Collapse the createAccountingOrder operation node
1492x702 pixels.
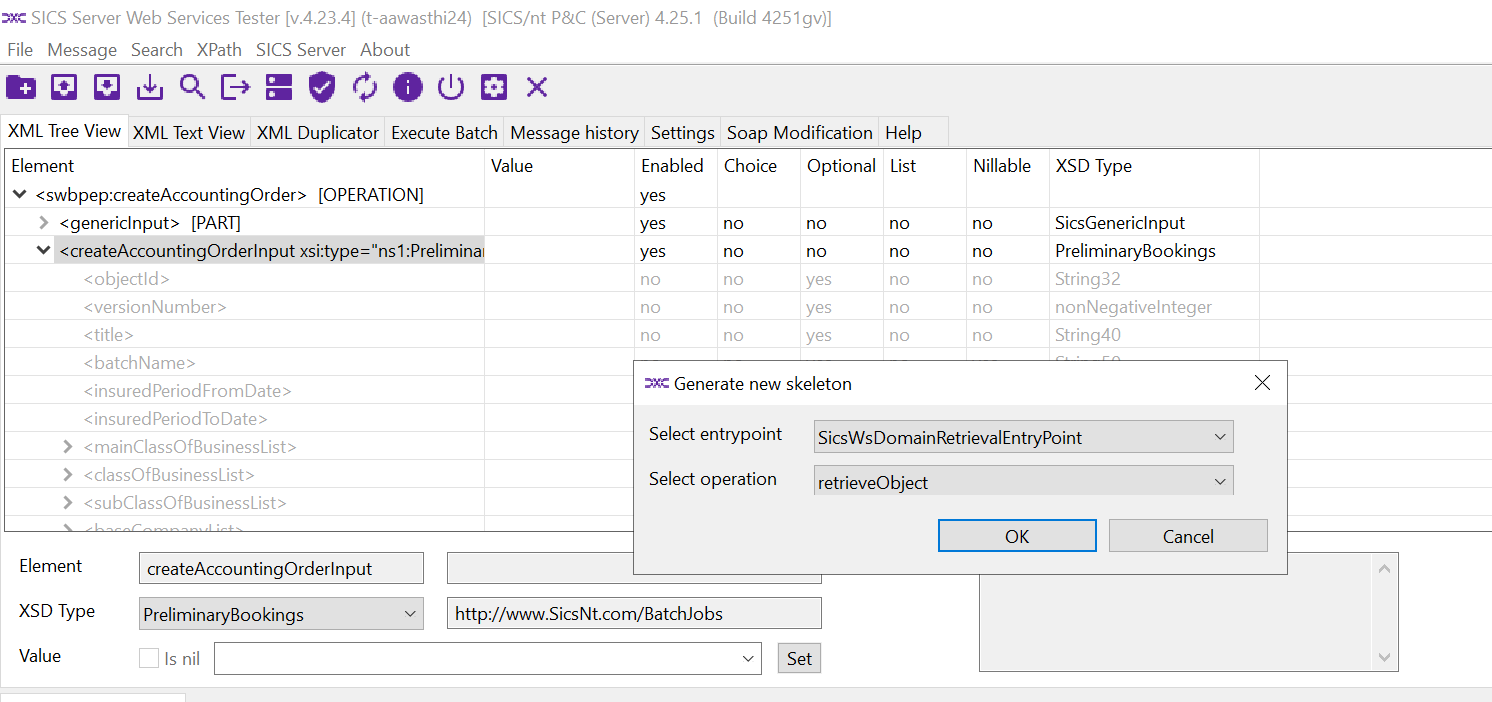pyautogui.click(x=20, y=195)
